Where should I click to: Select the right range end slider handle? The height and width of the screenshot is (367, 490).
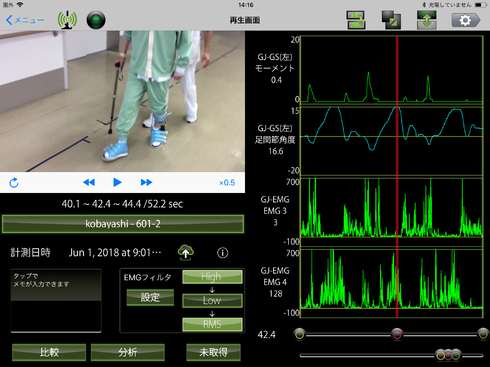(483, 334)
